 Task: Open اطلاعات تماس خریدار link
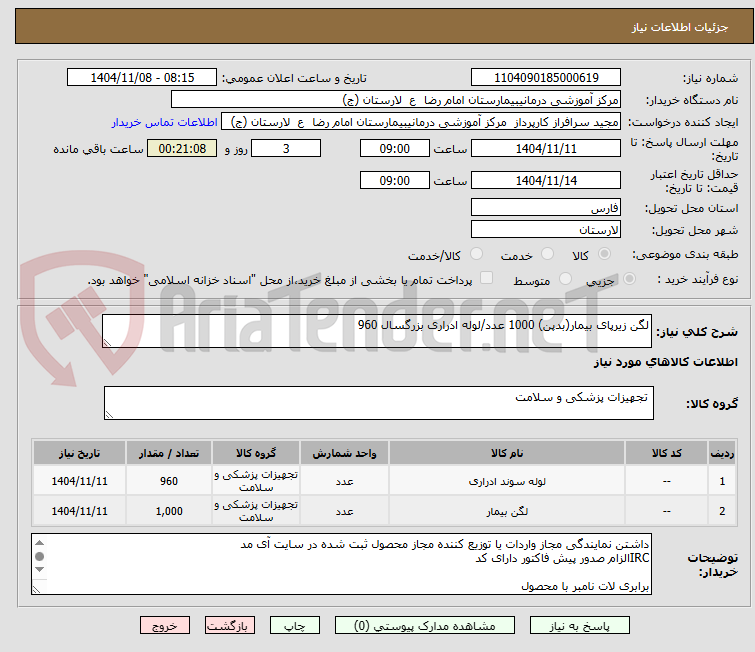[165, 122]
